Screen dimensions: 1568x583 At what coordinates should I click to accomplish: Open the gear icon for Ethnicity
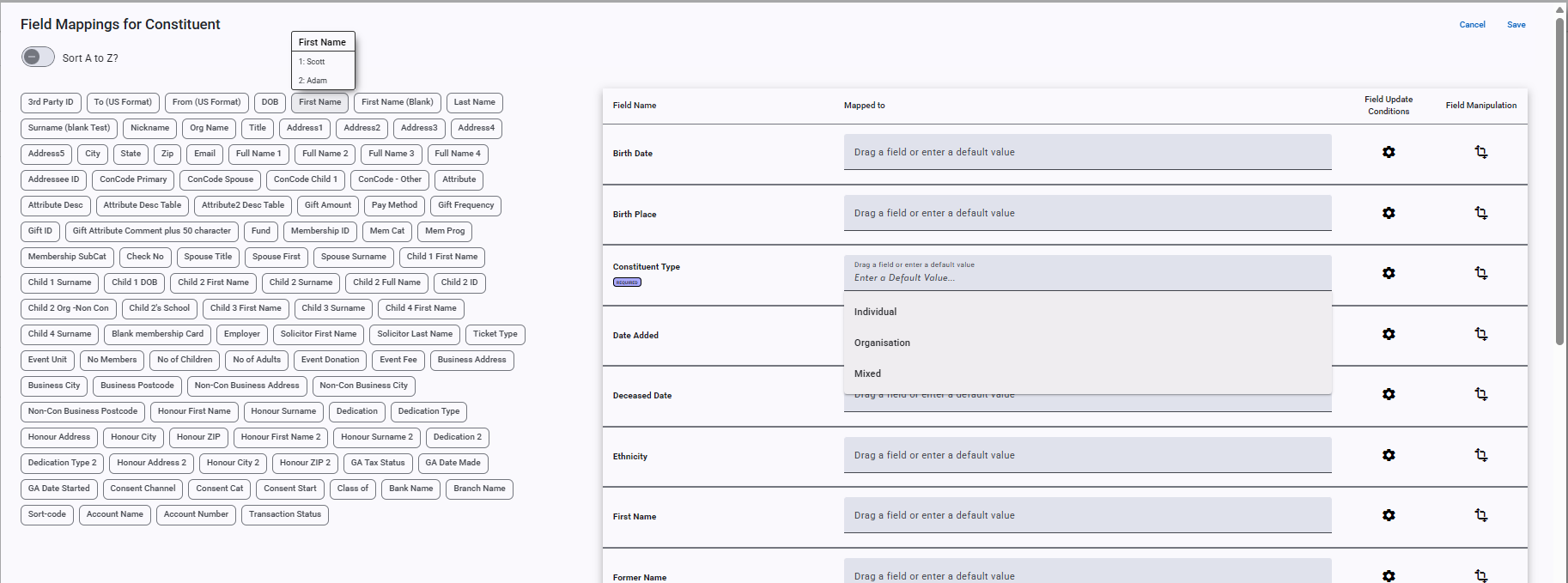point(1388,455)
